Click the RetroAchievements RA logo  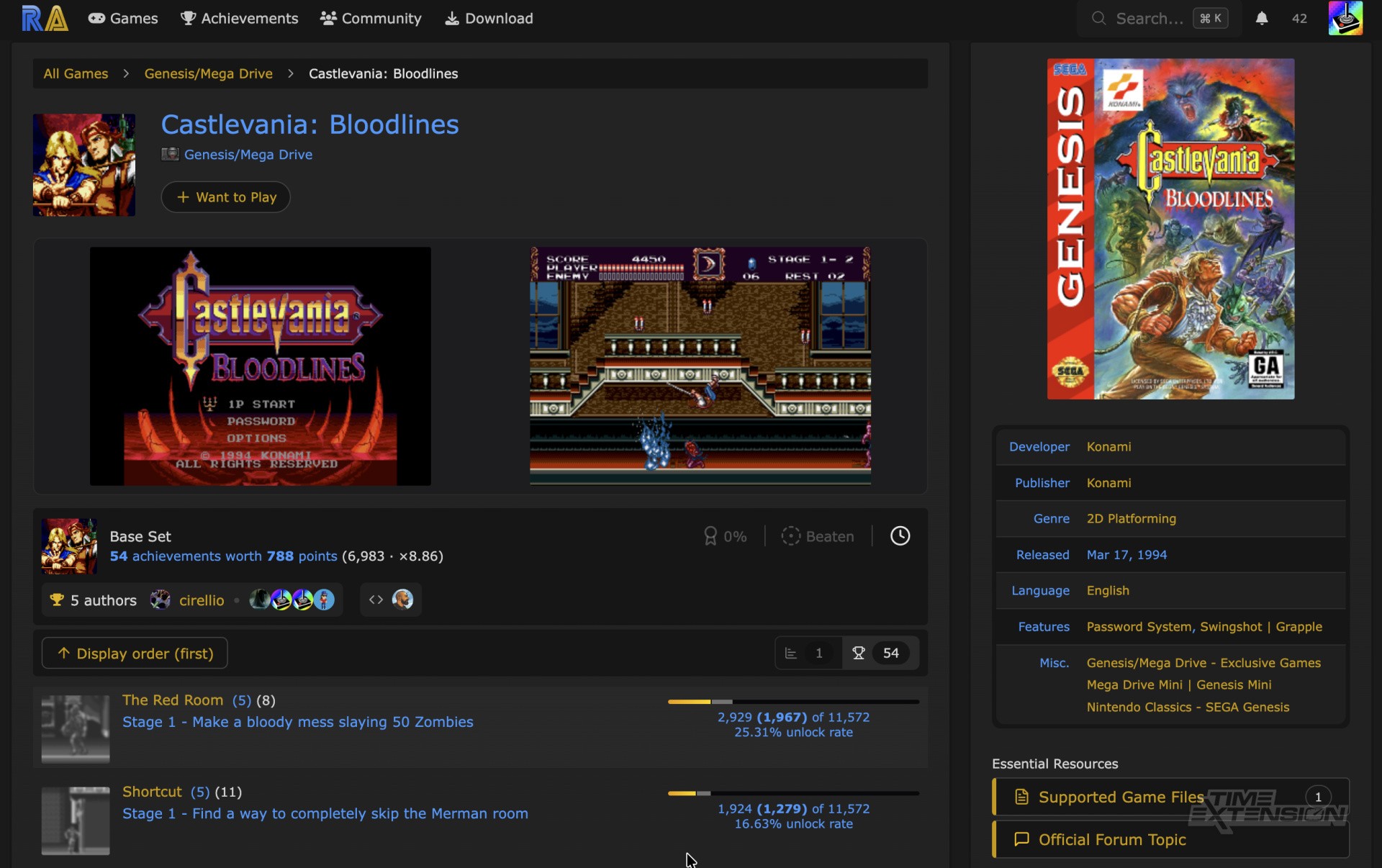pyautogui.click(x=45, y=18)
